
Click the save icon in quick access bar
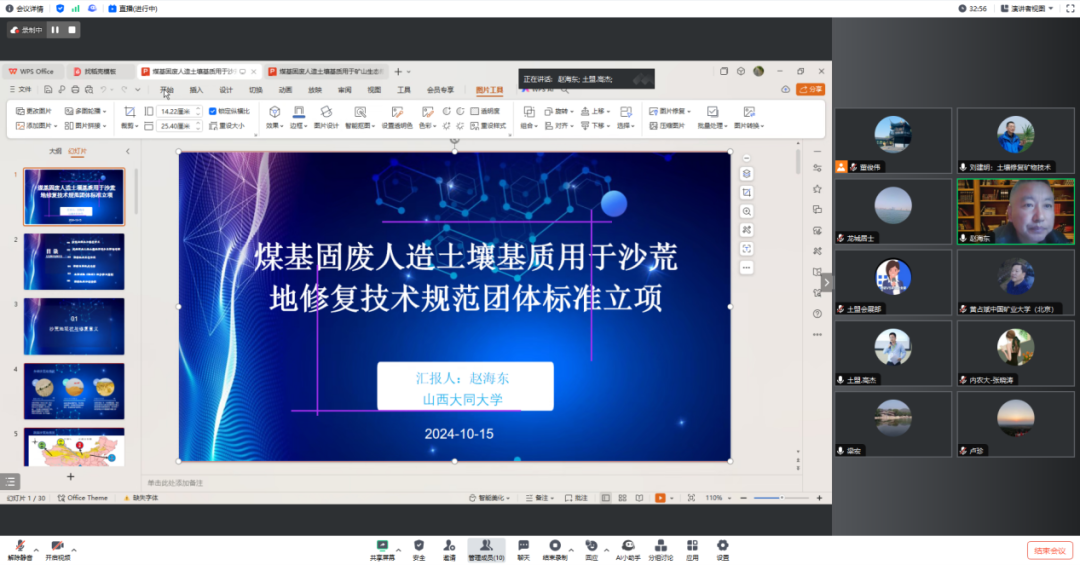pos(48,90)
